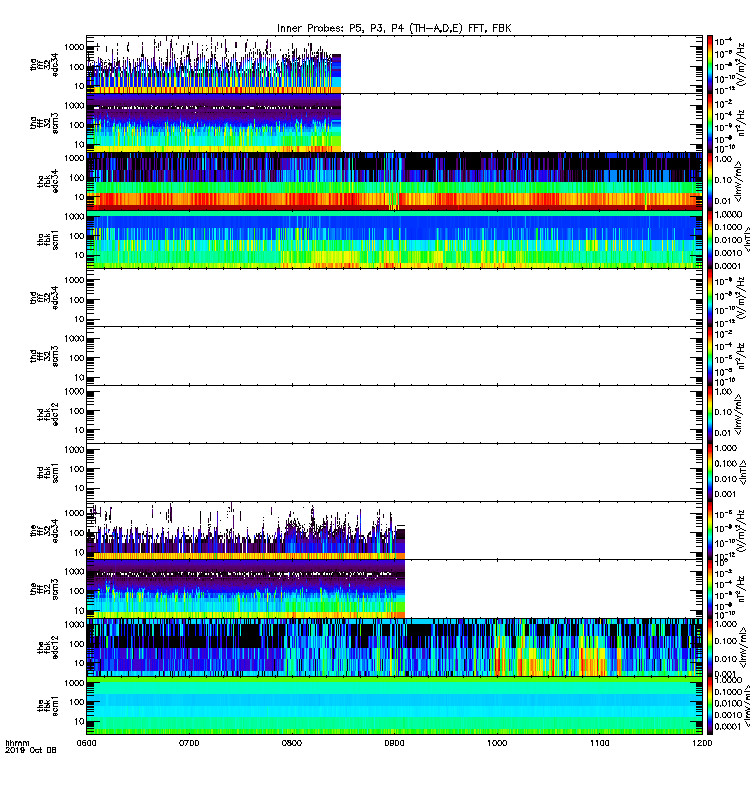750x800 pixels.
Task: Click the topmost tha fff edc34 panel's color bar
Action: (710, 64)
